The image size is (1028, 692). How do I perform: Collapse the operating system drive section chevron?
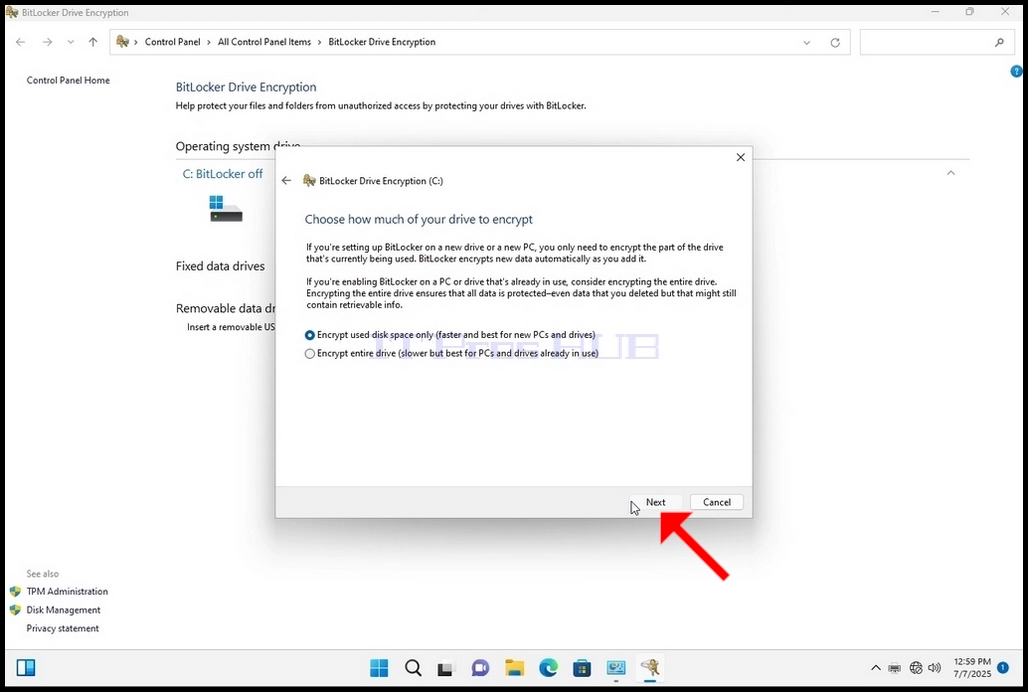click(951, 173)
